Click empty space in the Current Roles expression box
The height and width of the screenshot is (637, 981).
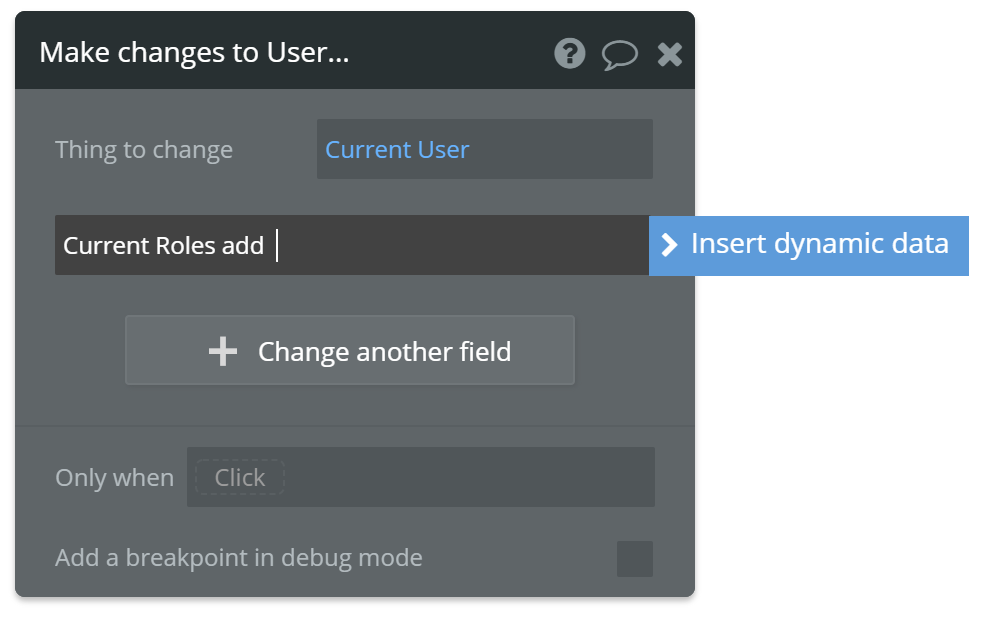(x=460, y=245)
